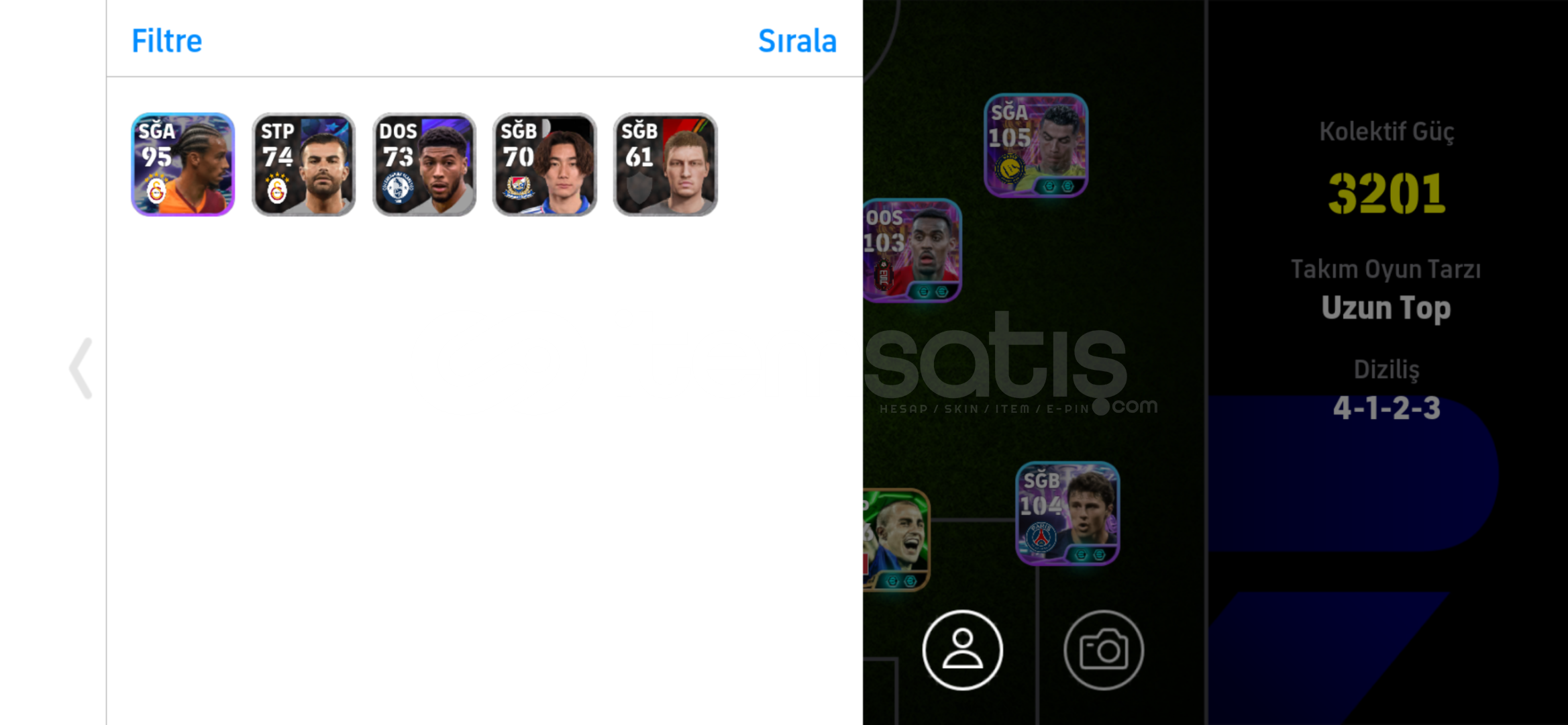Open the Filtre filter options
Screen dimensions: 1568x725
166,41
